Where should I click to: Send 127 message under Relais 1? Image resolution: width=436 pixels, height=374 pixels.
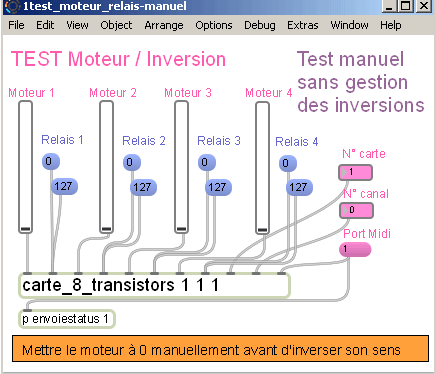[x=64, y=186]
